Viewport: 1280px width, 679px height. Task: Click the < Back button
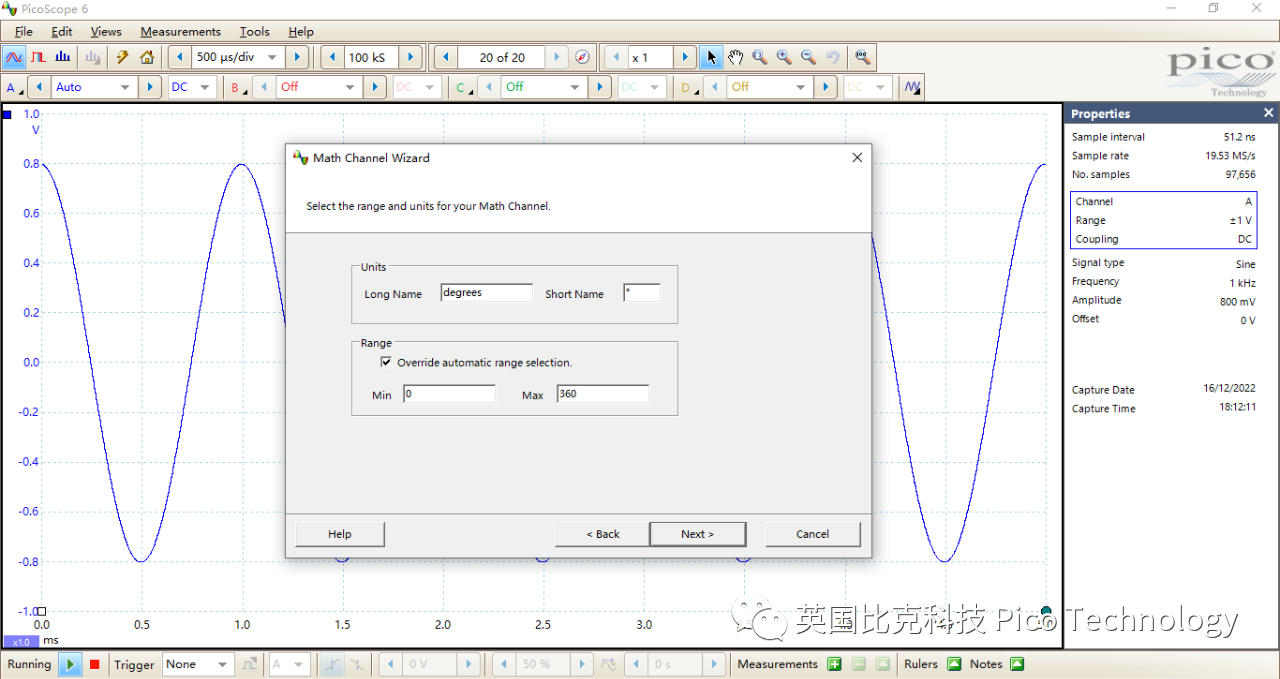(602, 534)
